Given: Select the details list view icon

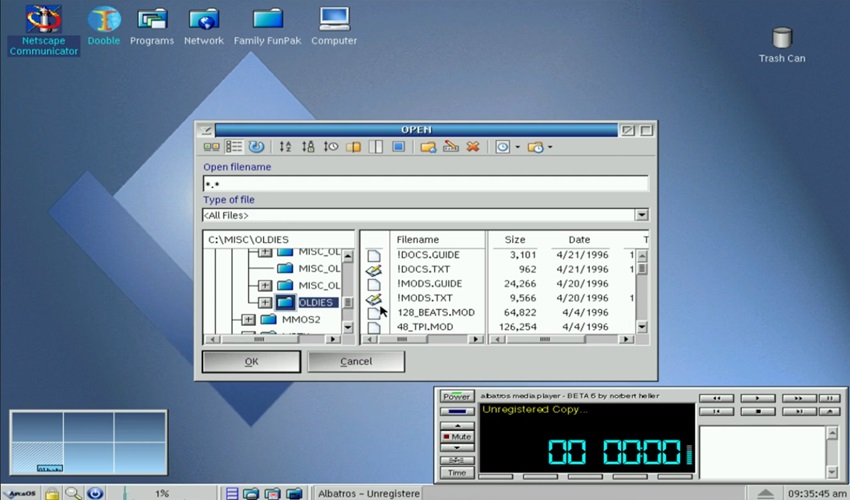Looking at the screenshot, I should click(234, 146).
